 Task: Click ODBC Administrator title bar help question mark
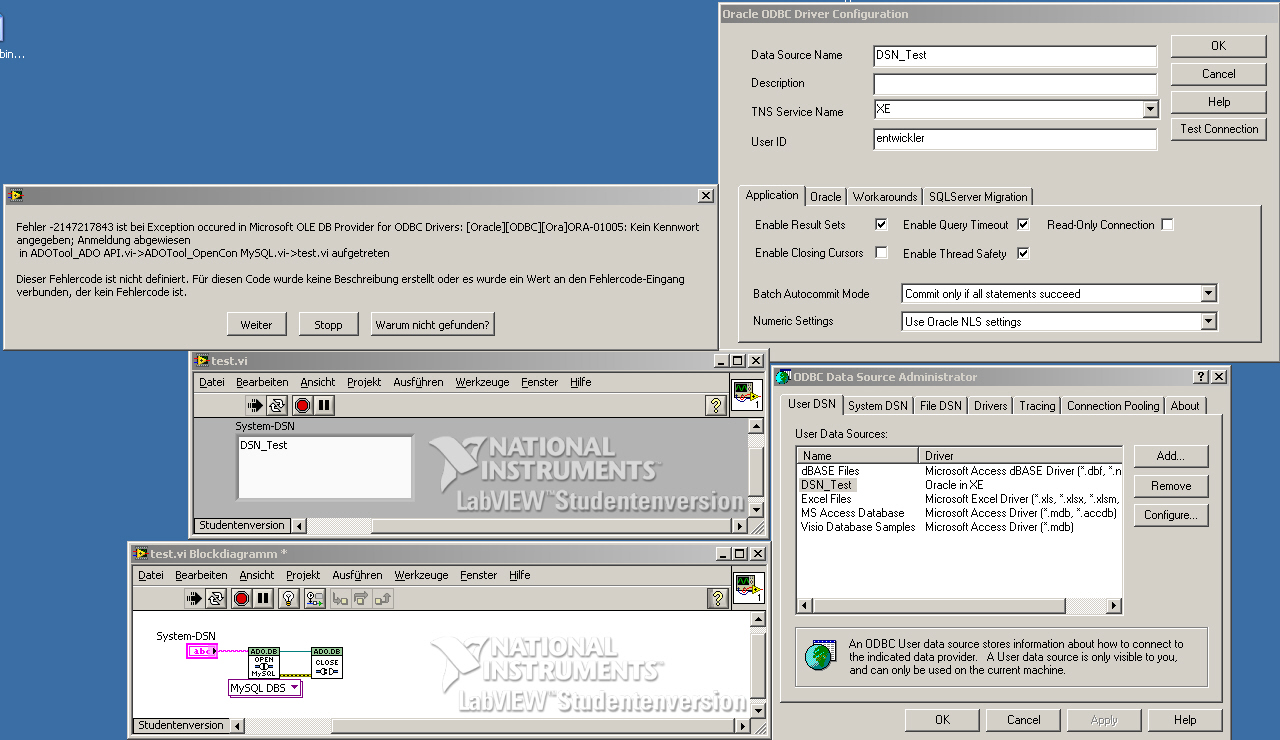(1201, 377)
